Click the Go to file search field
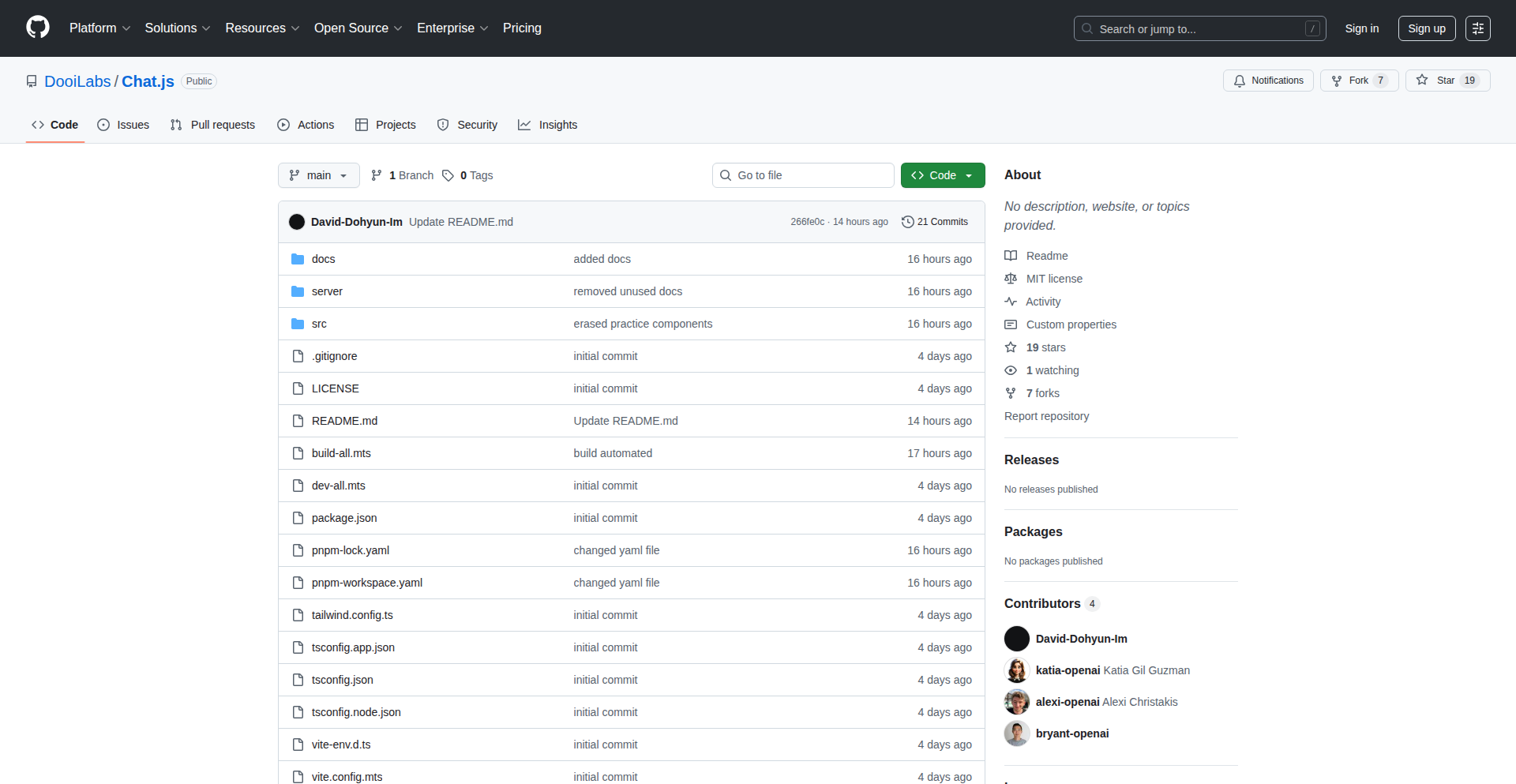This screenshot has height=784, width=1516. click(803, 175)
